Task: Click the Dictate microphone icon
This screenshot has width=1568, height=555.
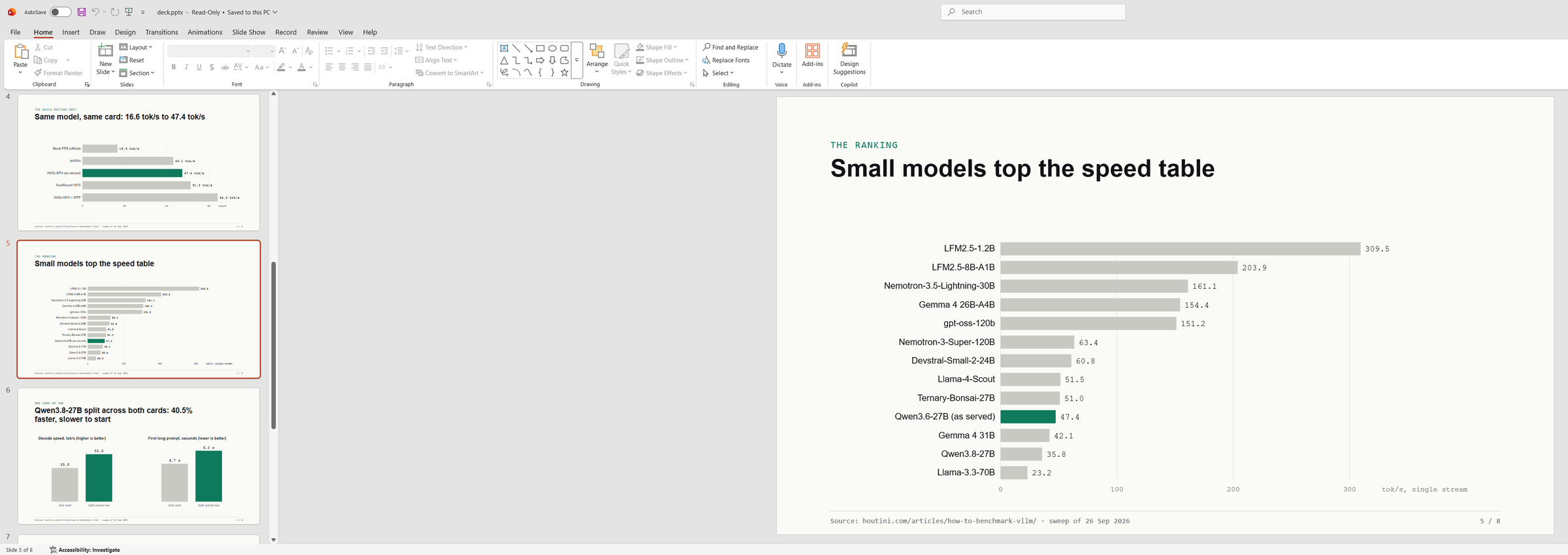Action: tap(781, 51)
